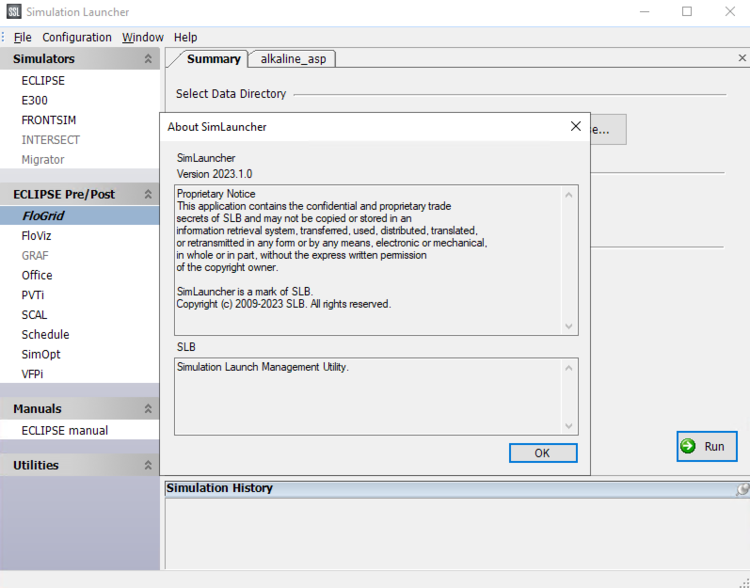Viewport: 750px width, 588px height.
Task: Select the Summary tab
Action: (x=213, y=59)
